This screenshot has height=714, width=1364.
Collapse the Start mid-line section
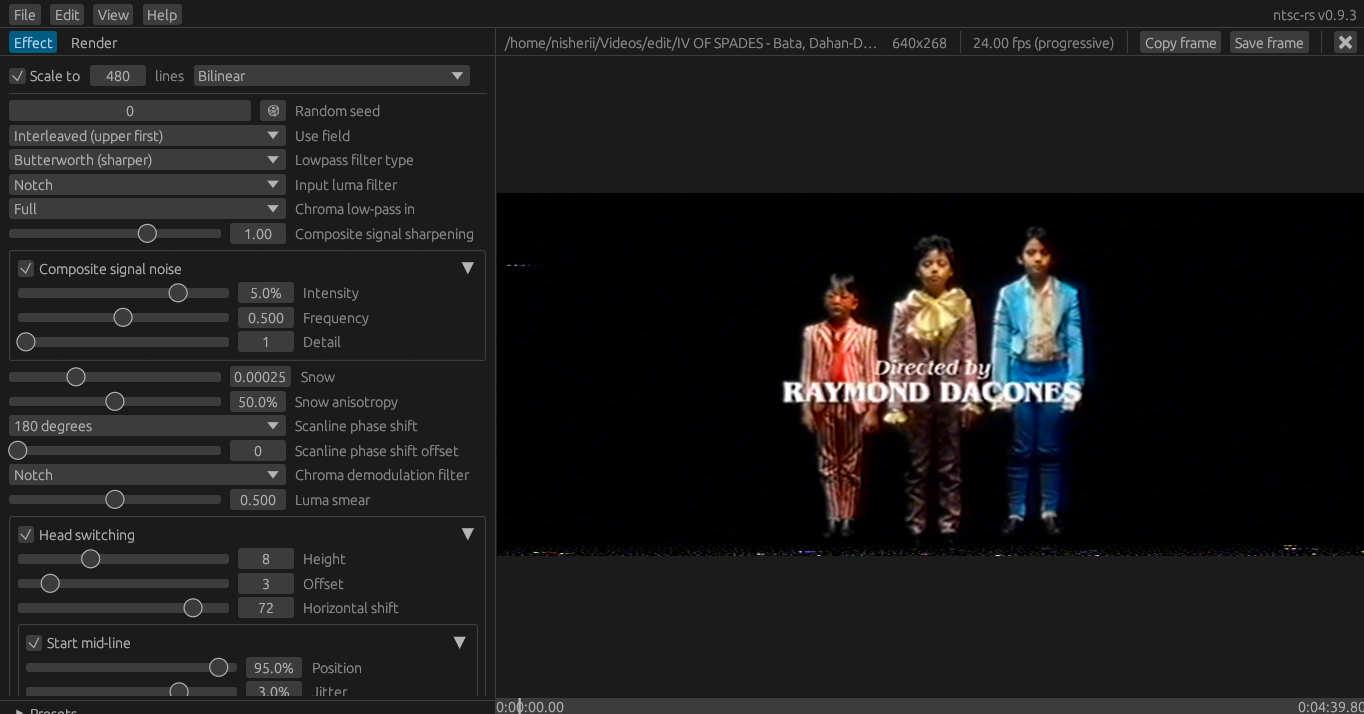[x=459, y=642]
